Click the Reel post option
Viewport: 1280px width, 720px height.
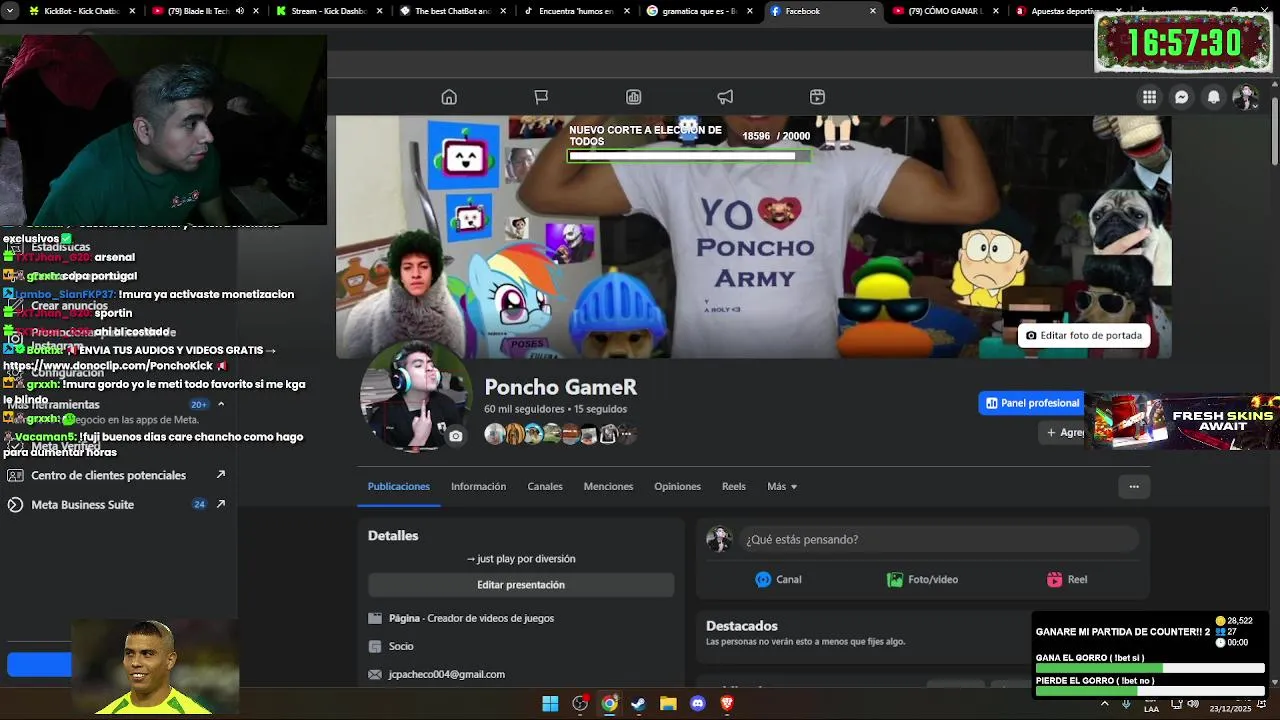coord(1067,579)
